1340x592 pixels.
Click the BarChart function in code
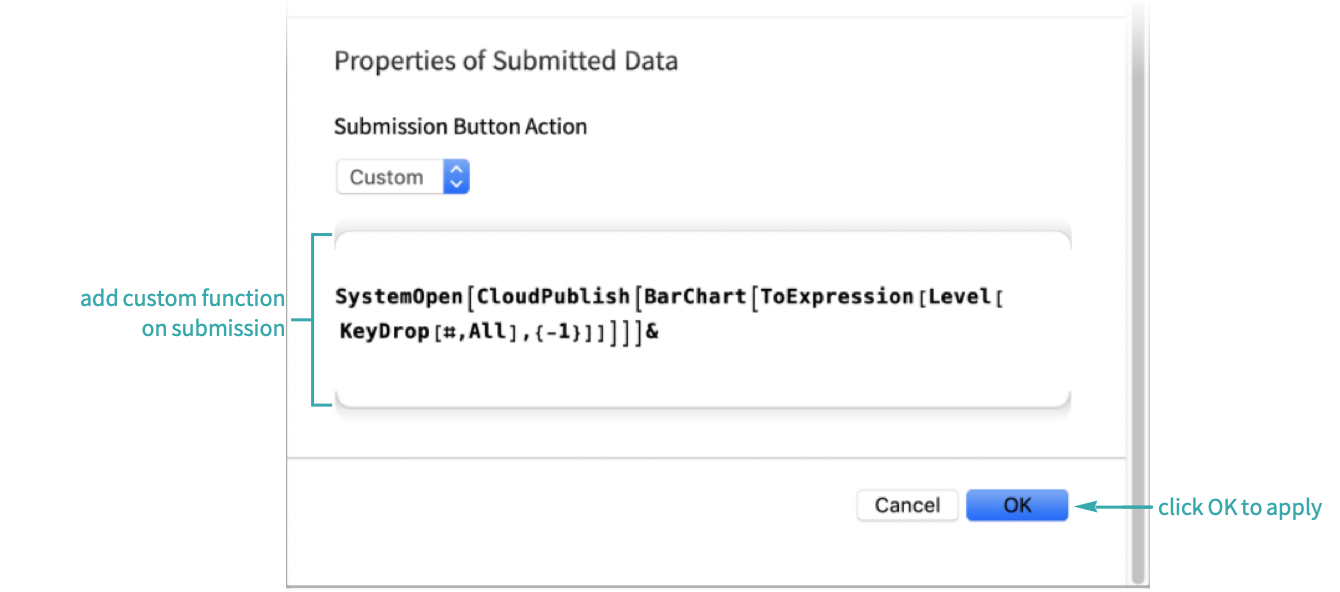point(695,297)
